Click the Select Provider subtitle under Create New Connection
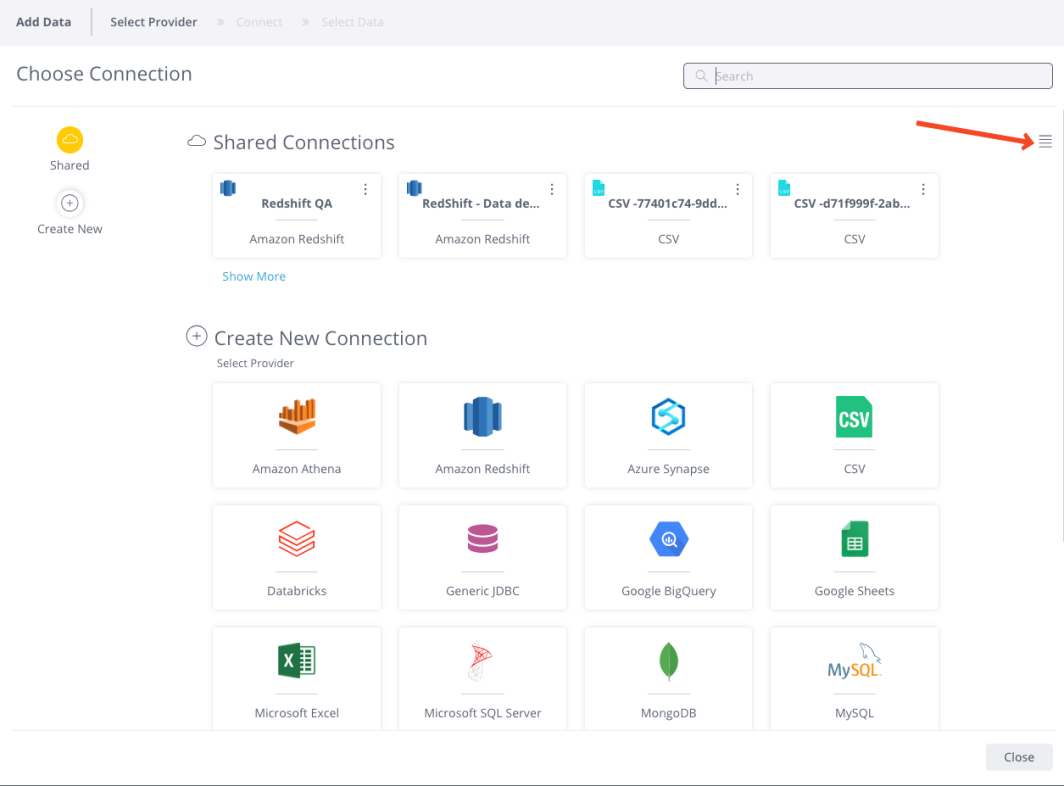This screenshot has height=786, width=1064. pyautogui.click(x=255, y=363)
